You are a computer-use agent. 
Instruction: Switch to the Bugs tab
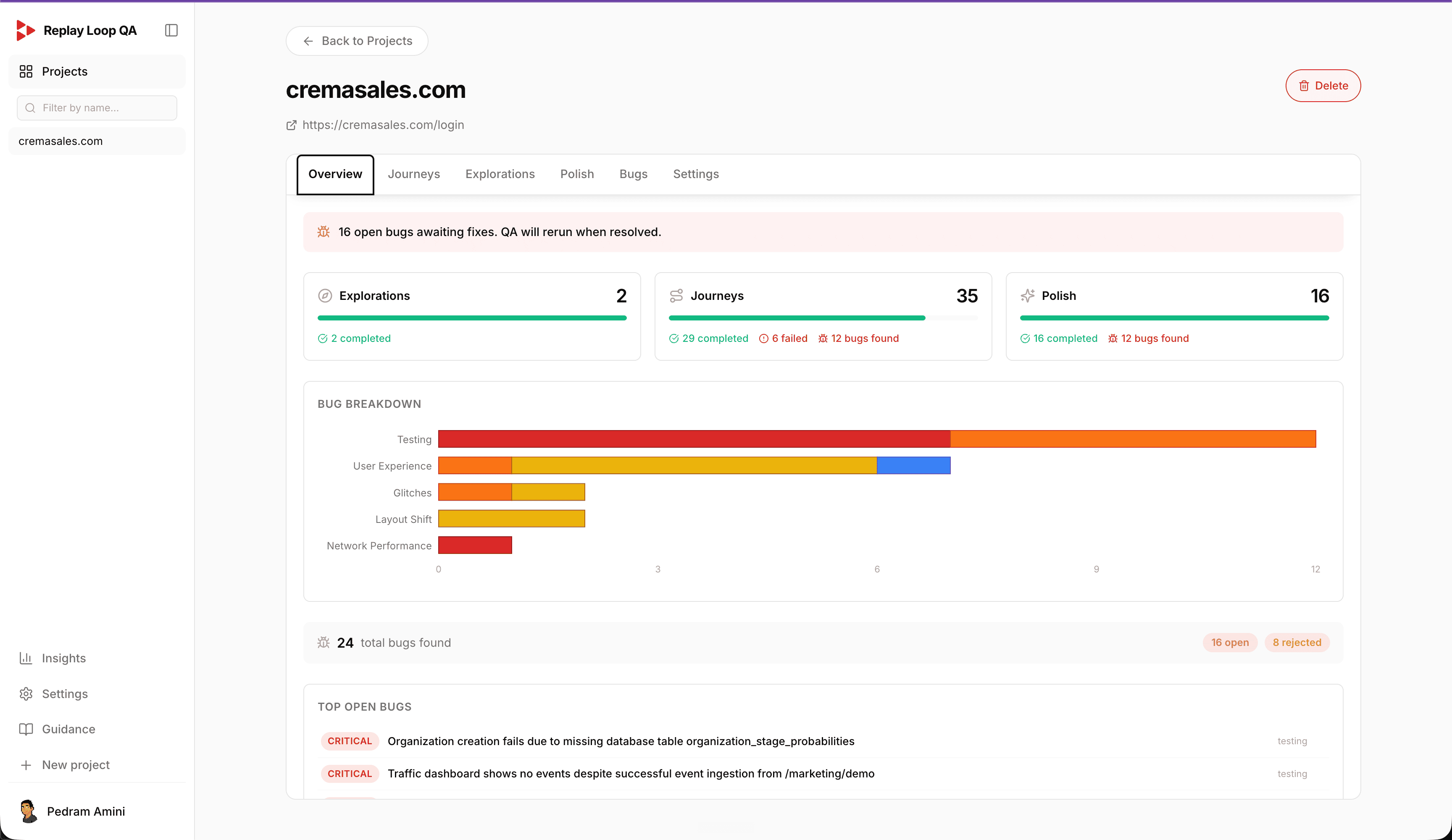[x=633, y=174]
